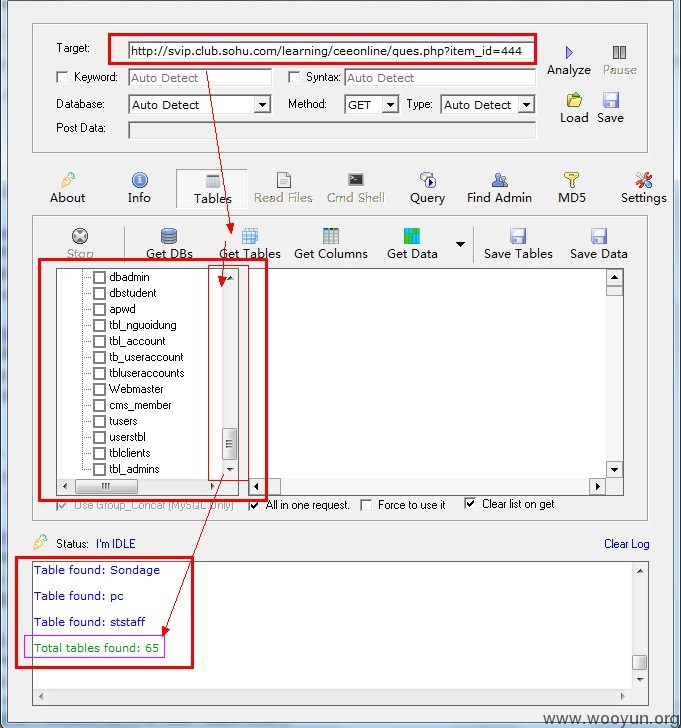Click table list horizontal scrollbar thumb
The width and height of the screenshot is (681, 728).
coord(106,486)
